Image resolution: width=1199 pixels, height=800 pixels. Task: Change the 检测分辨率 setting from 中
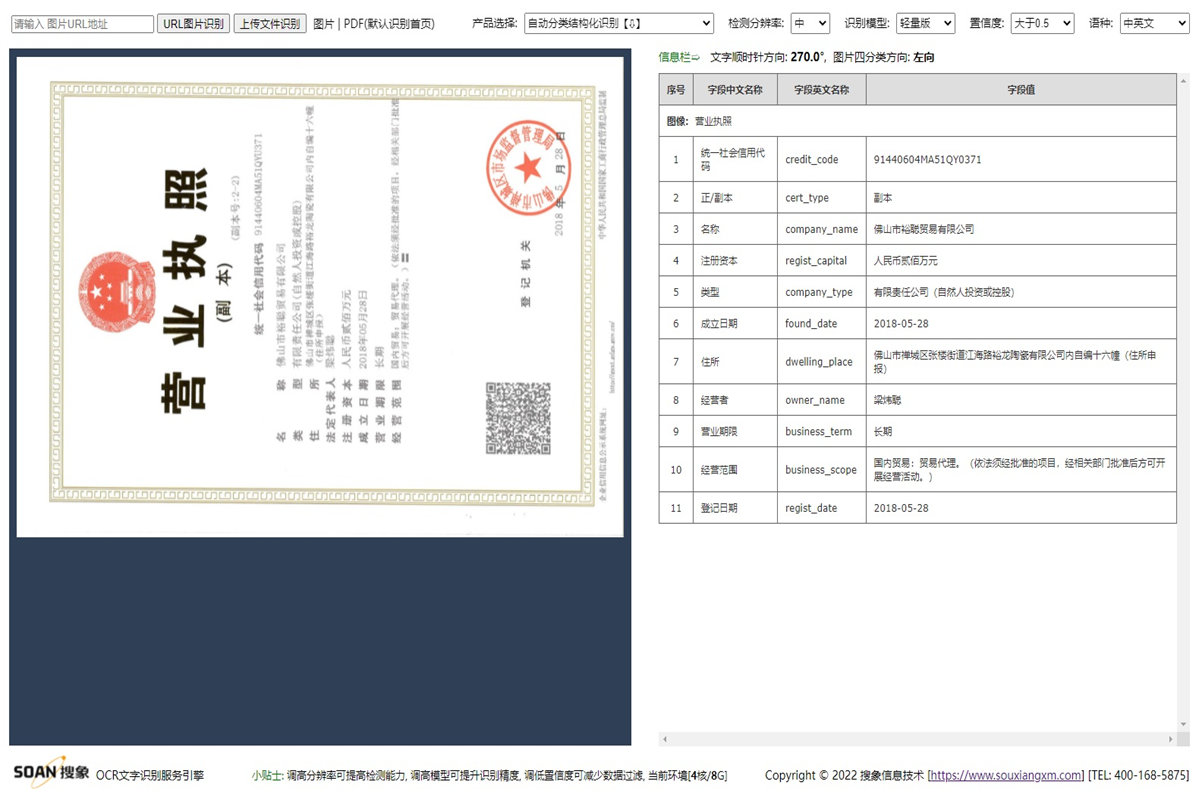[x=811, y=23]
